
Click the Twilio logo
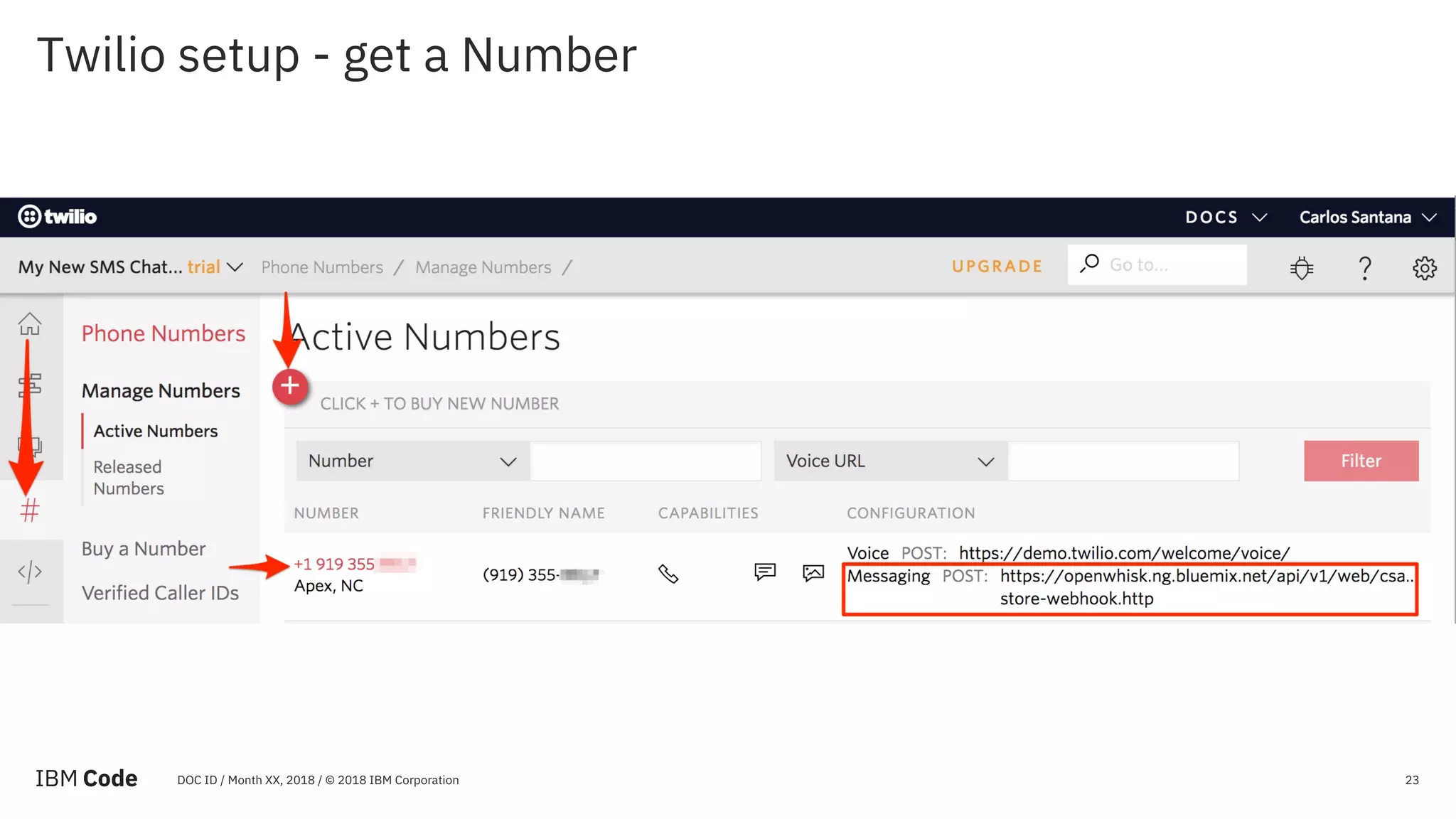(x=57, y=216)
